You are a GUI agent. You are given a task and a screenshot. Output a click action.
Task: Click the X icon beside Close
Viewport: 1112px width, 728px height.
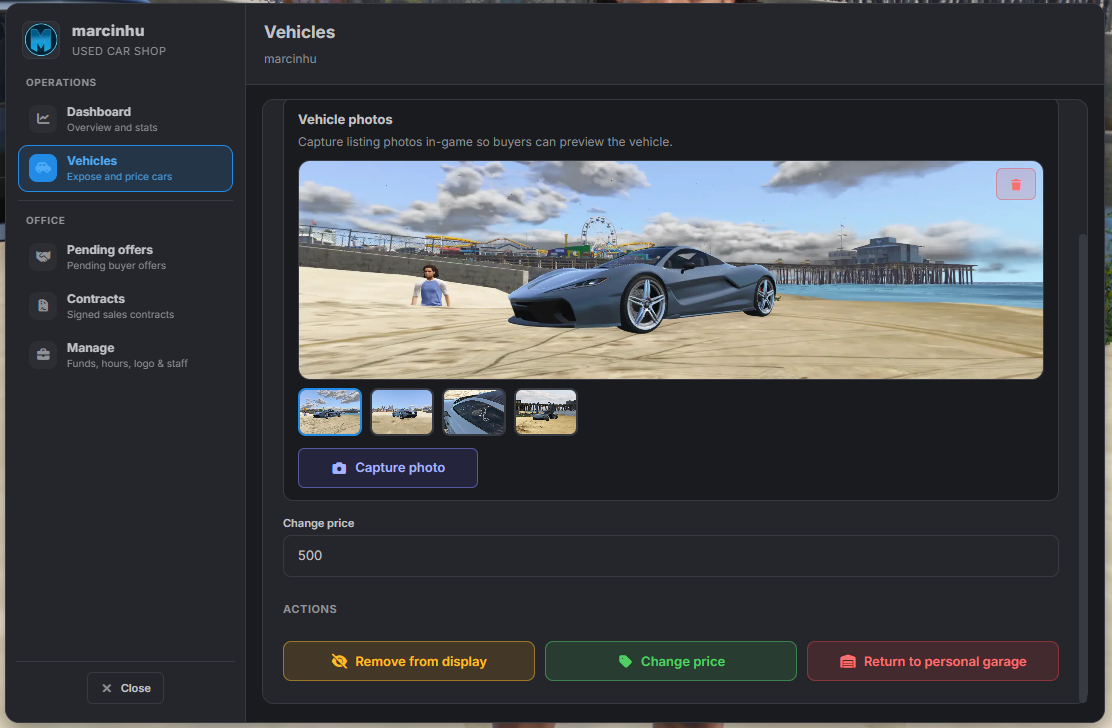click(106, 688)
